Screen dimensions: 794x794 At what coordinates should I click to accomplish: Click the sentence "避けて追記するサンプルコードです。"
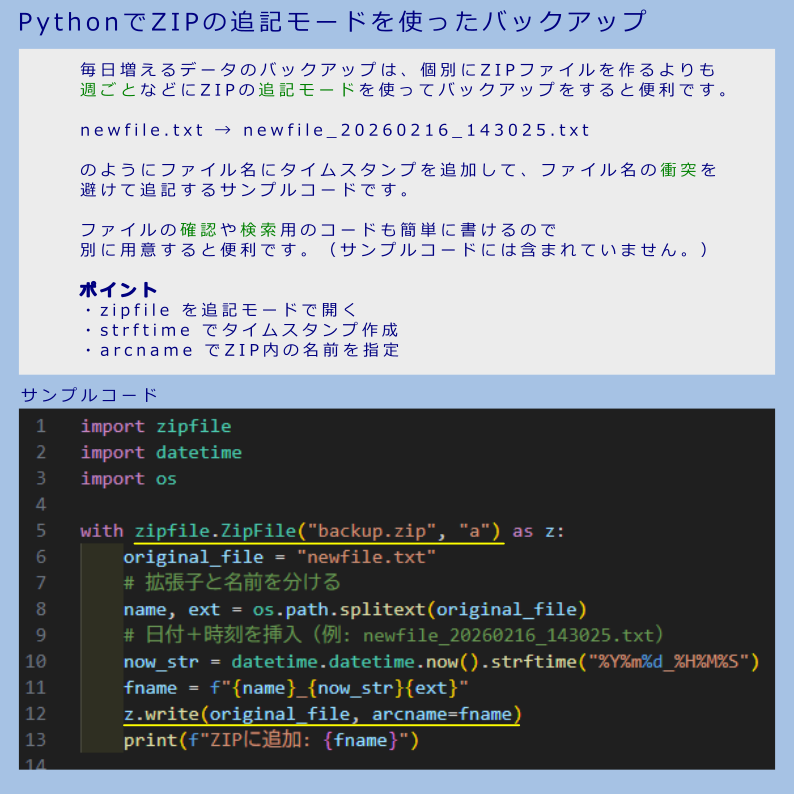(245, 190)
